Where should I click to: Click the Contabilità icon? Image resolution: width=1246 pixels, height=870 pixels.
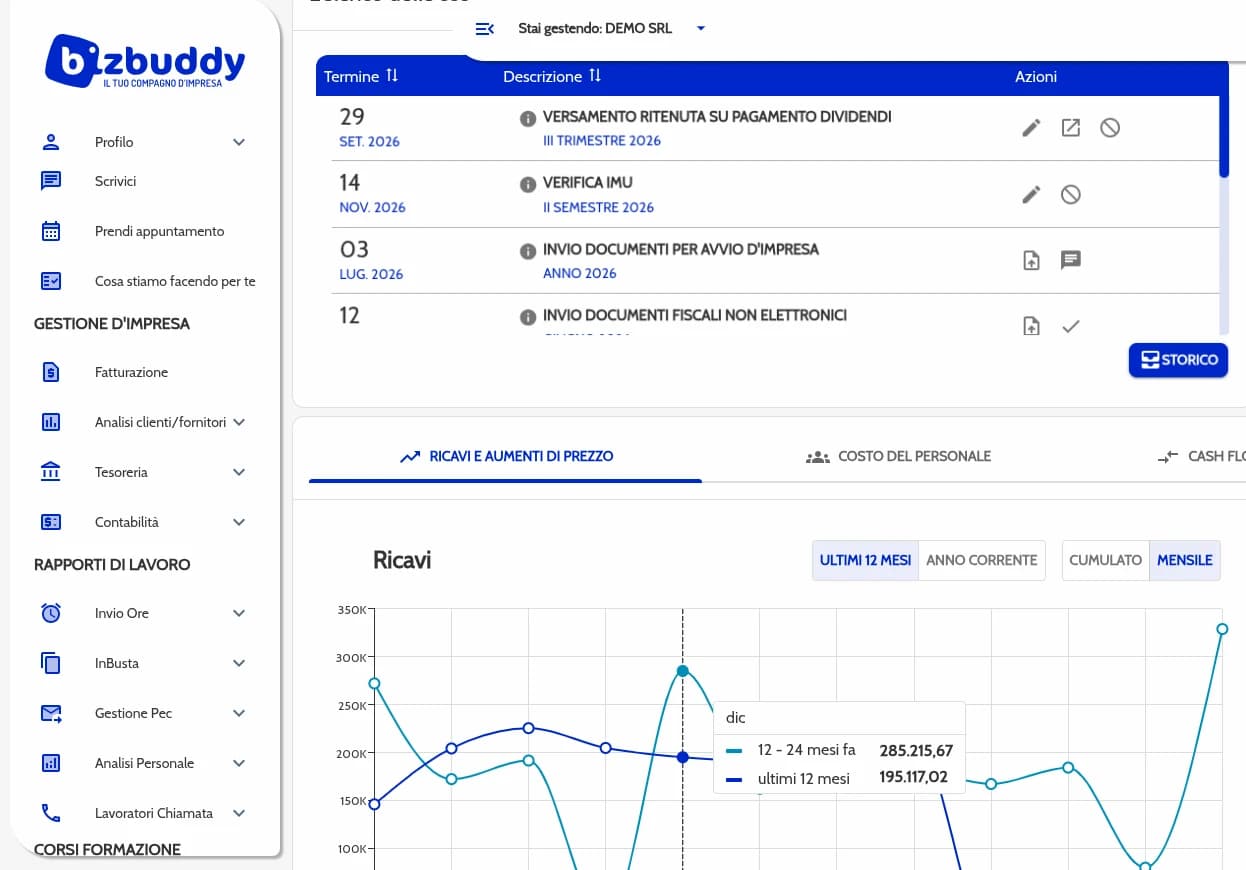point(51,522)
